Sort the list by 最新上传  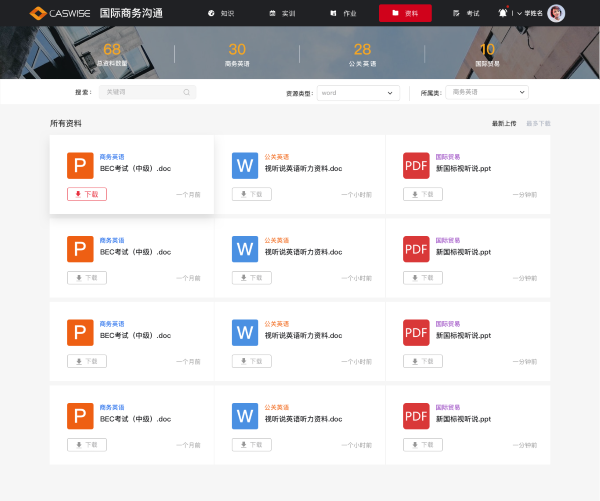point(504,123)
